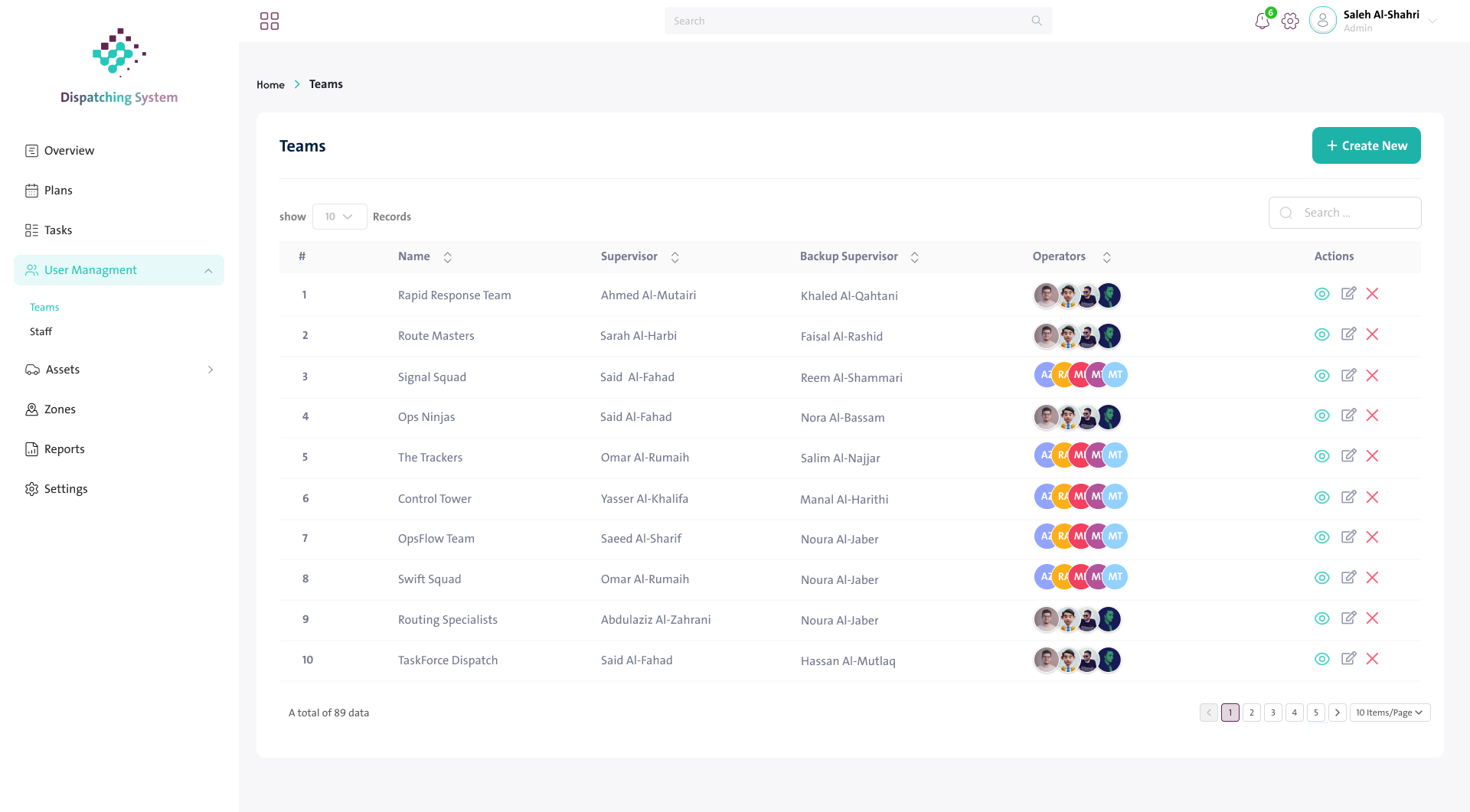1470x812 pixels.
Task: Delete the TaskForce Dispatch team
Action: click(x=1372, y=659)
